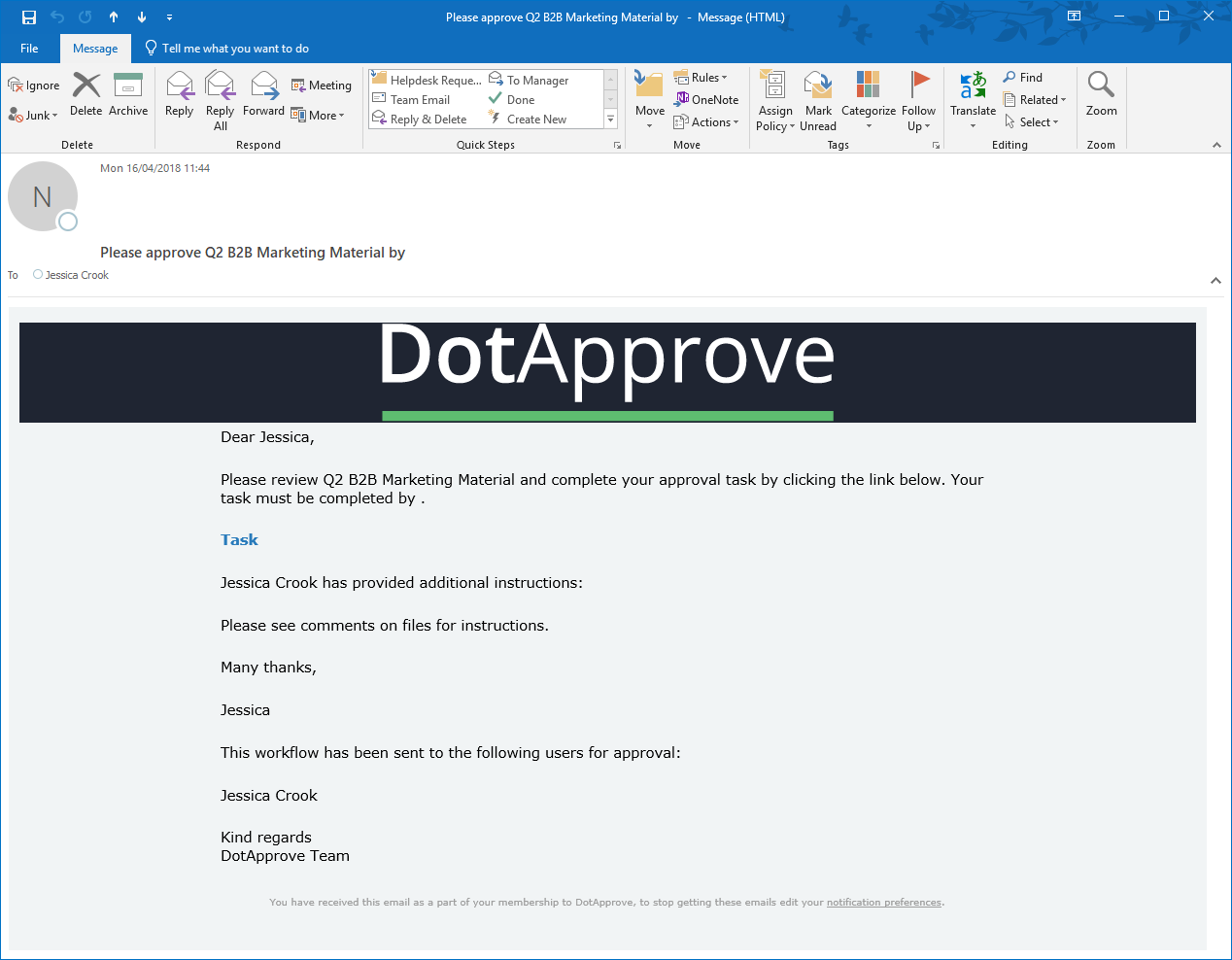Click the Undo arrow in the title bar
Screen dimensions: 1232x960
[57, 17]
